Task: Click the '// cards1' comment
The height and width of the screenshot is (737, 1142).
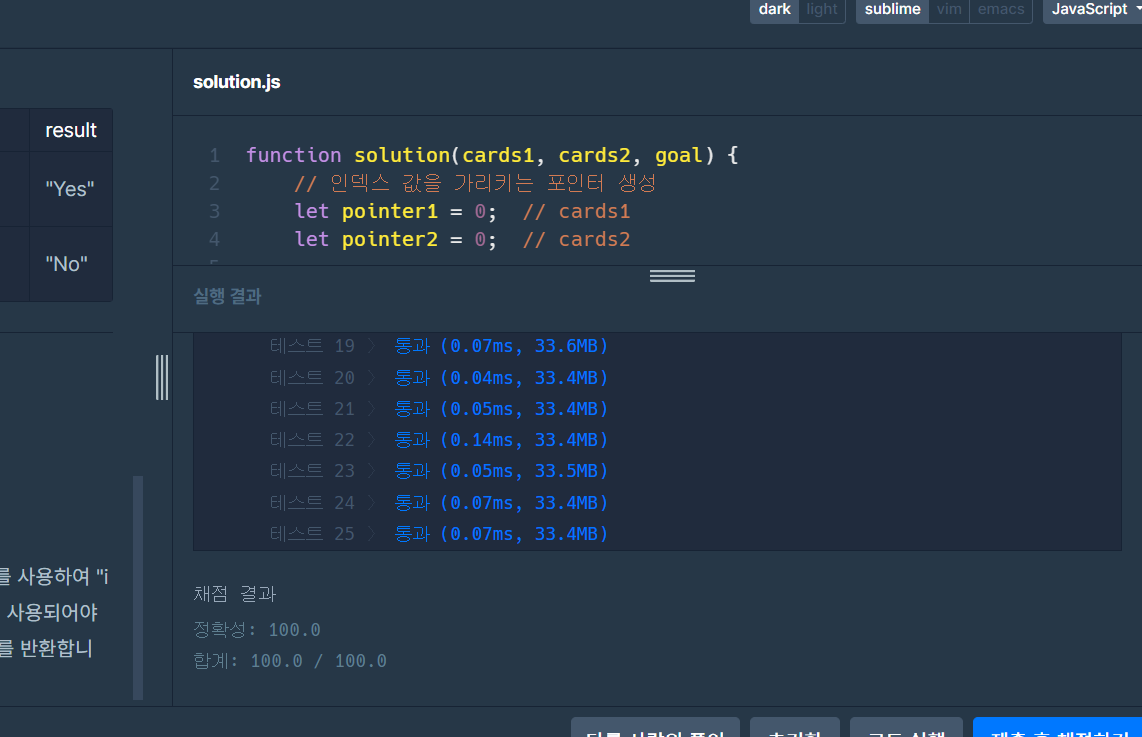Action: click(576, 211)
